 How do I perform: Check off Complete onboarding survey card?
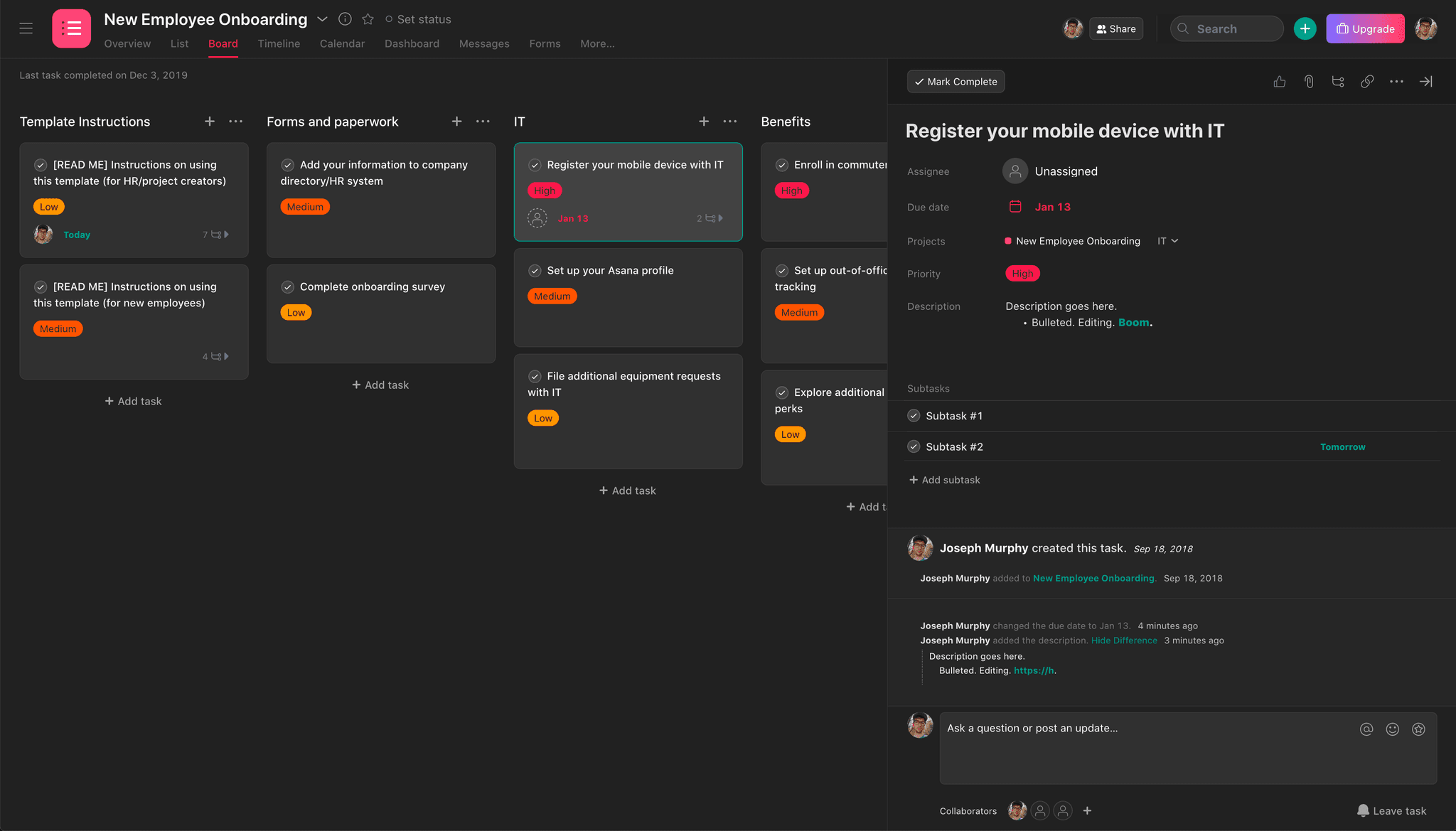pyautogui.click(x=288, y=287)
